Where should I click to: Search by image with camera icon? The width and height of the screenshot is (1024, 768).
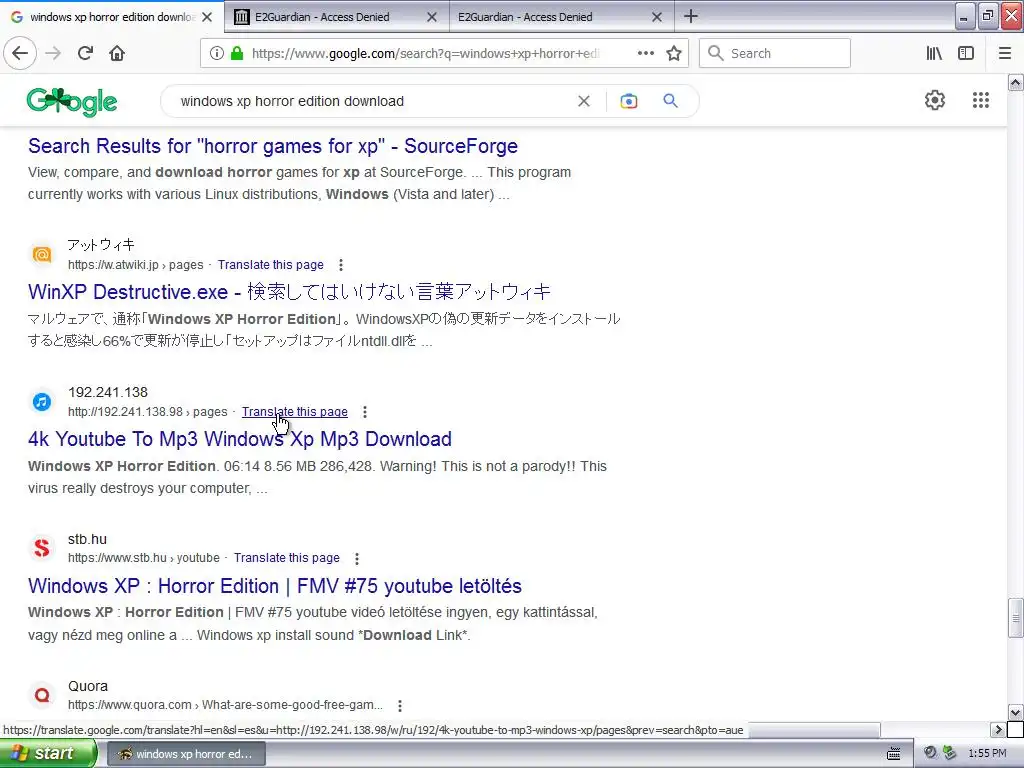tap(628, 101)
